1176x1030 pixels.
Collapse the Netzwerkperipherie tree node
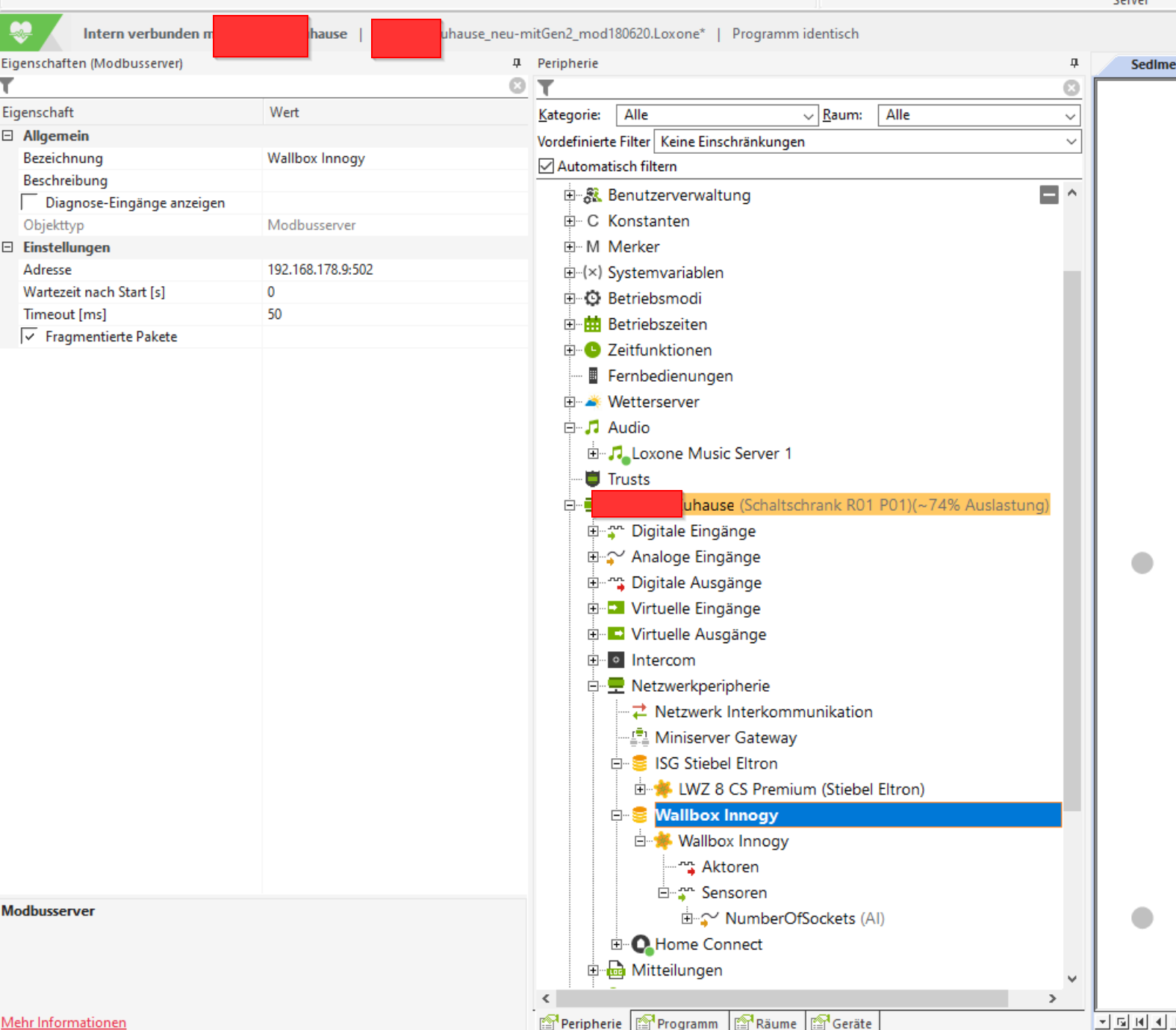pos(593,686)
